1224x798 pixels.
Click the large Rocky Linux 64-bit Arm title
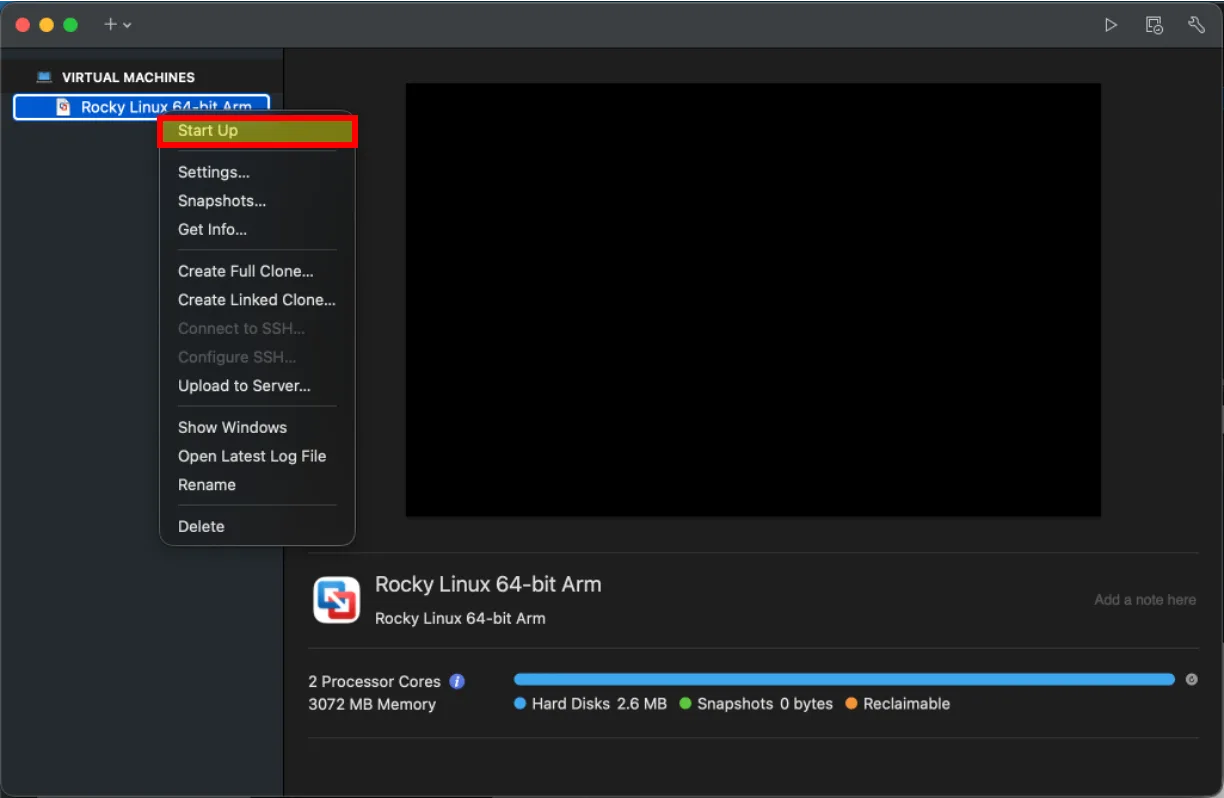(x=488, y=584)
